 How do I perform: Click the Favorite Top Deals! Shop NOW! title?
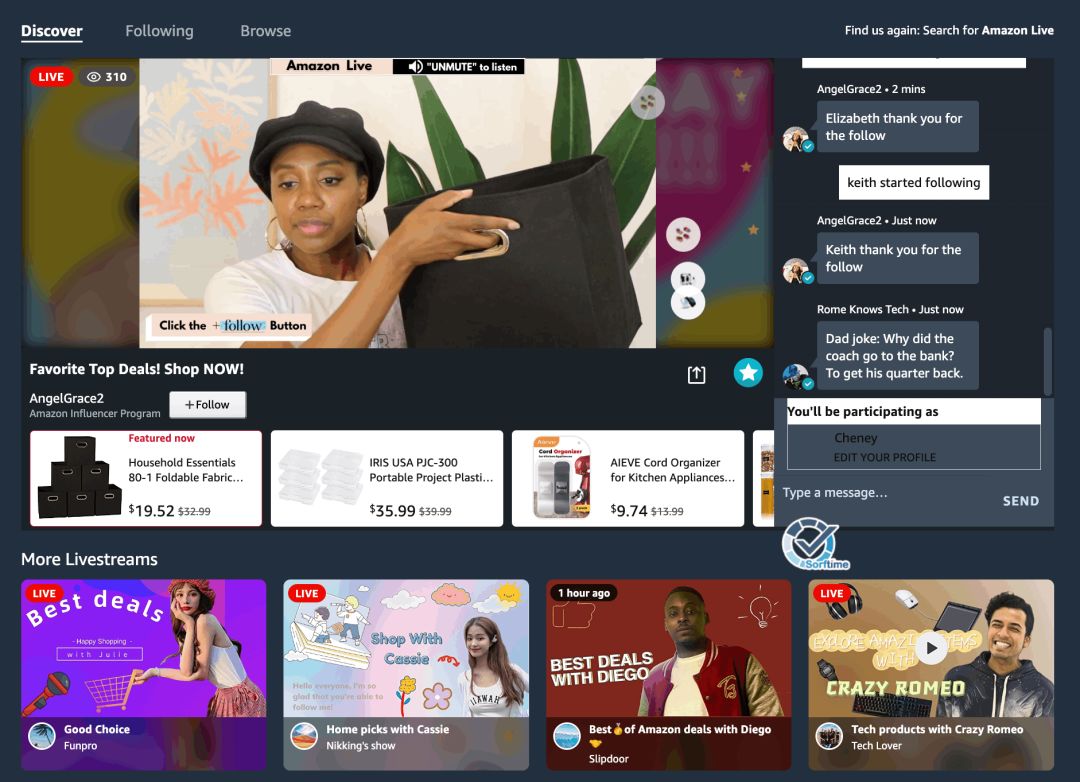136,369
